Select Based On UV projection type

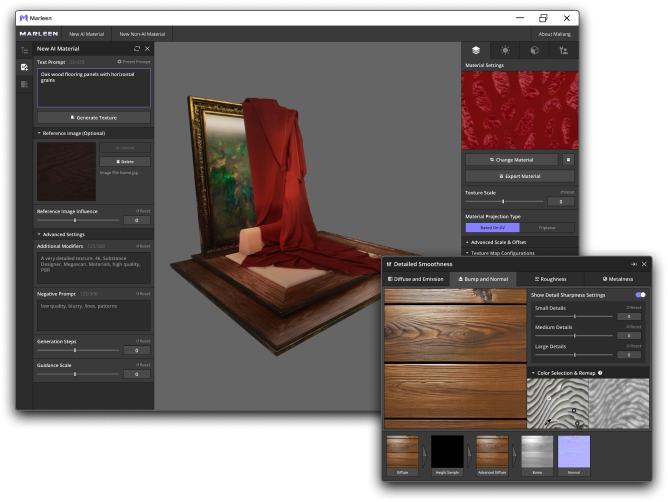coord(492,228)
